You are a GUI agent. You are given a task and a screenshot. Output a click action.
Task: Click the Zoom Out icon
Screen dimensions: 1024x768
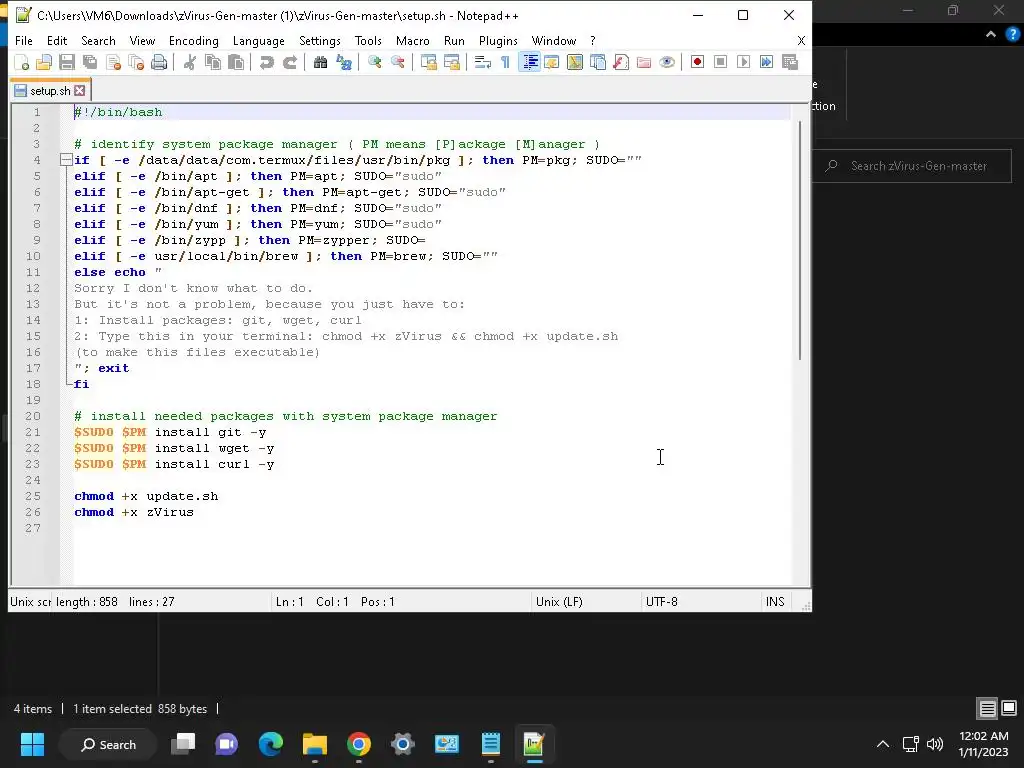click(x=397, y=62)
